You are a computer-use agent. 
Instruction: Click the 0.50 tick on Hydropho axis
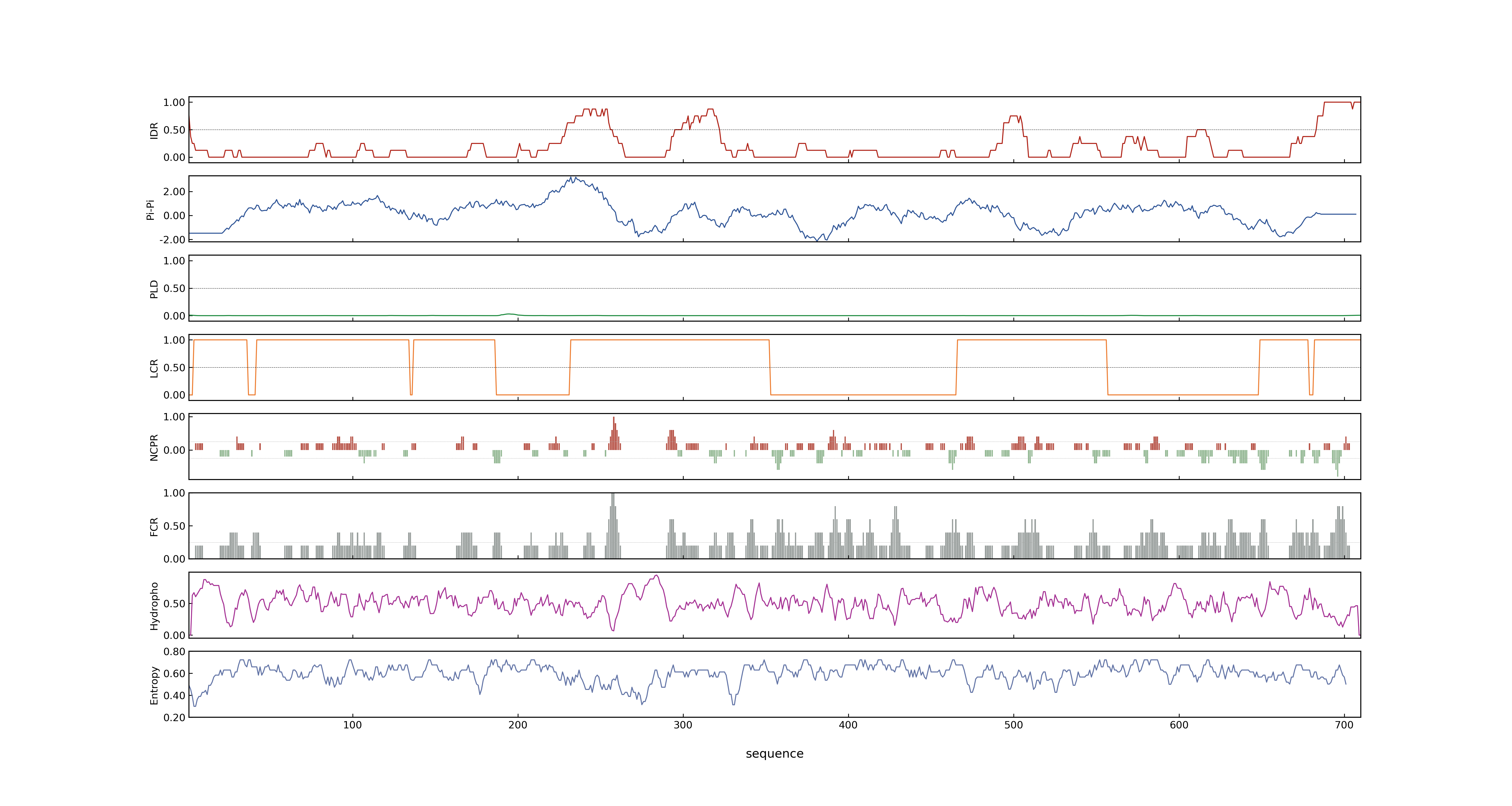click(x=174, y=604)
